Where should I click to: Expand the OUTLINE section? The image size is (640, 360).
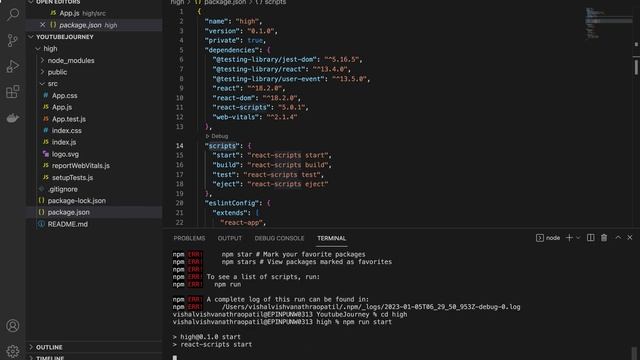tap(49, 347)
